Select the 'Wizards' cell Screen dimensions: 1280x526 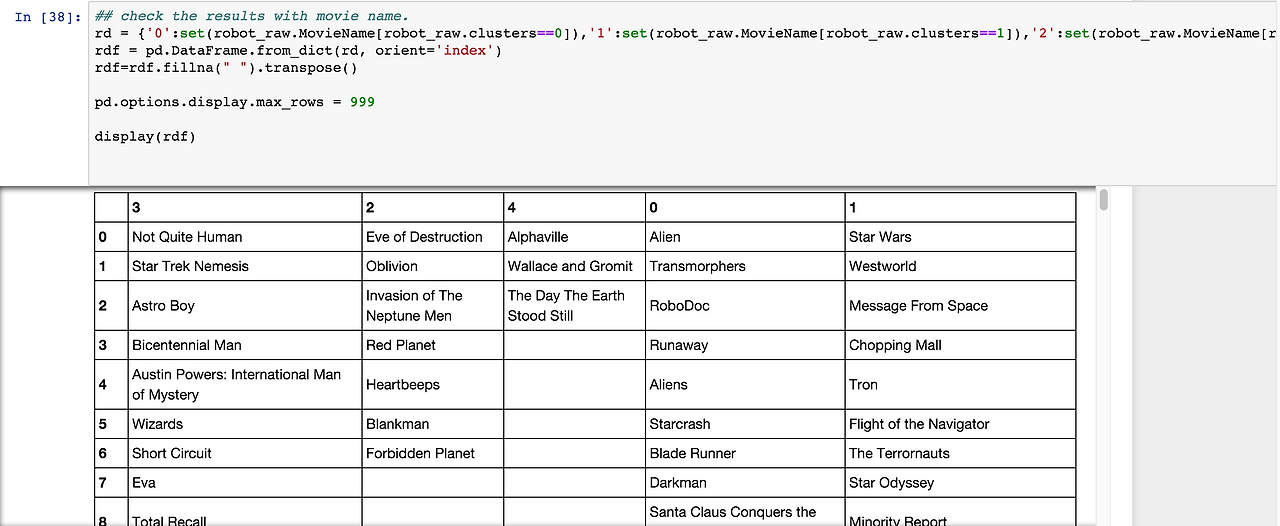click(245, 424)
